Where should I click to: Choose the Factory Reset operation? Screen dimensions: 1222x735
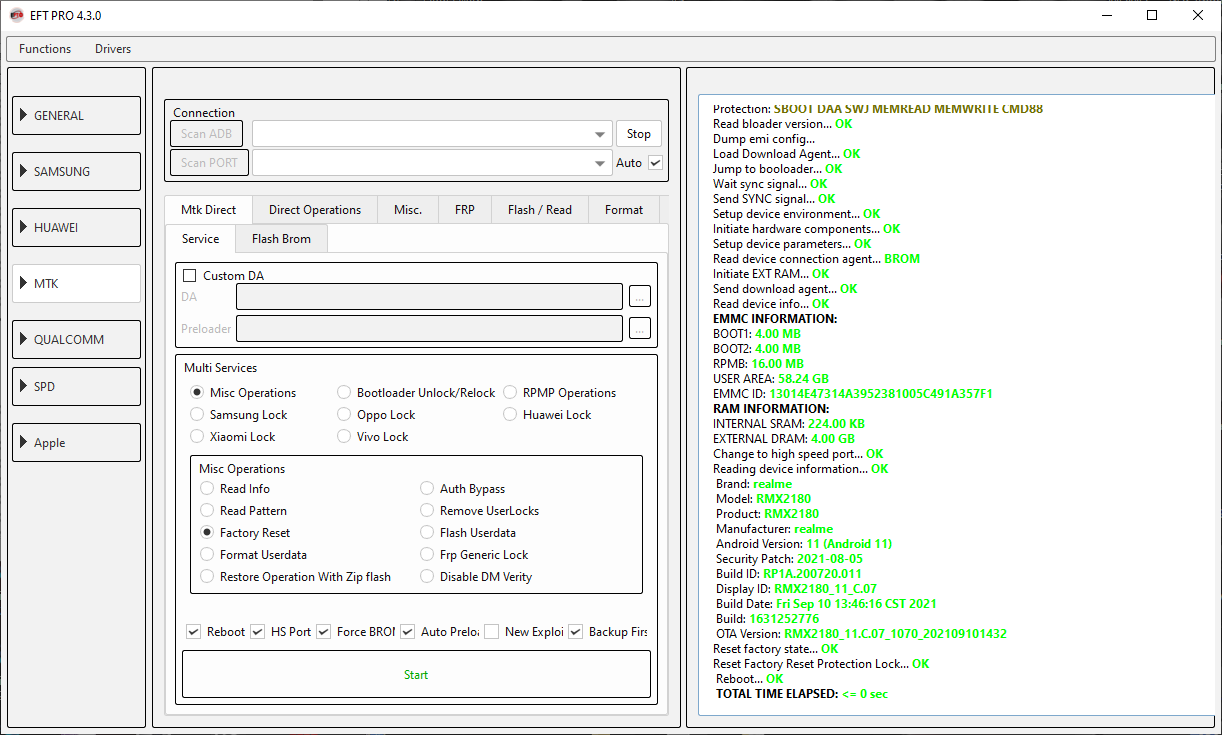(207, 533)
